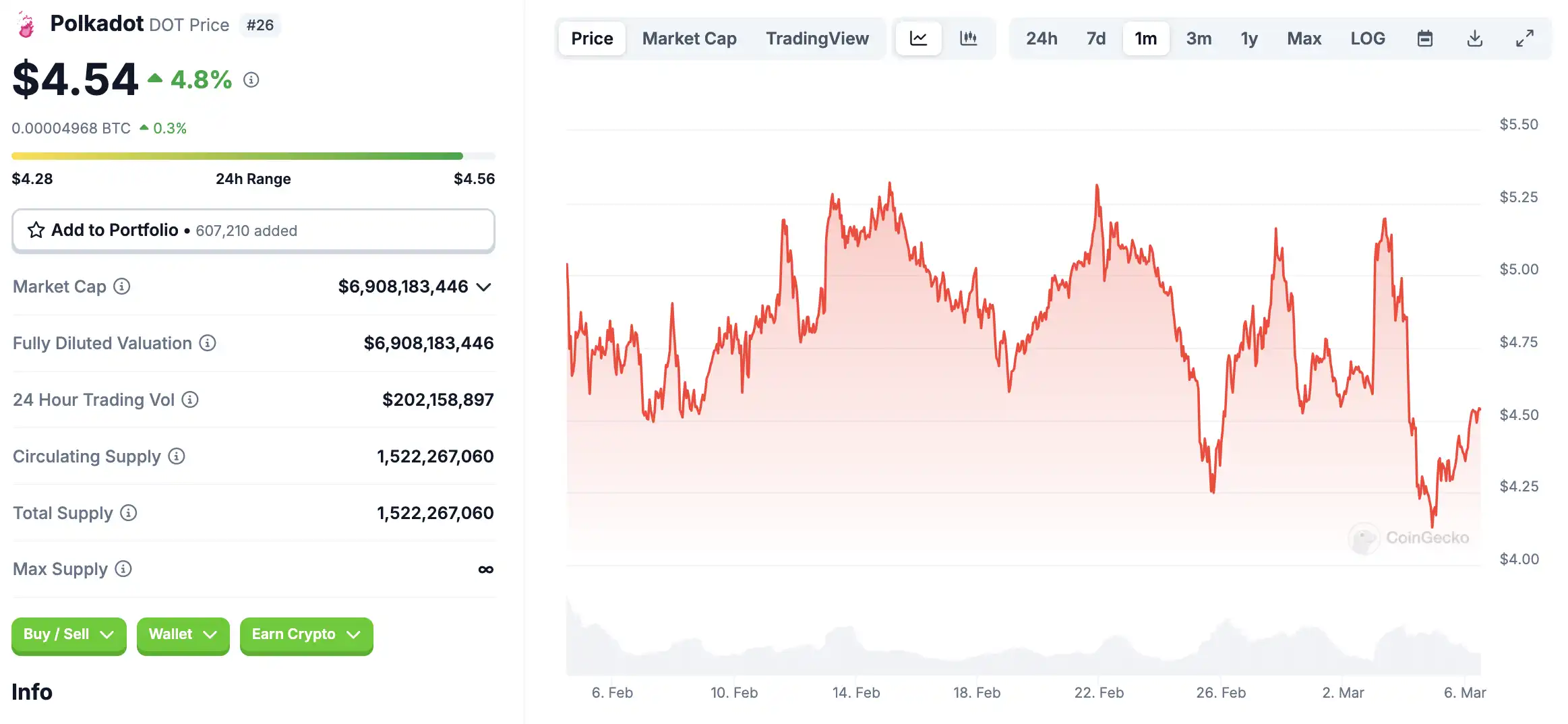
Task: Expand chart to fullscreen
Action: [x=1524, y=38]
